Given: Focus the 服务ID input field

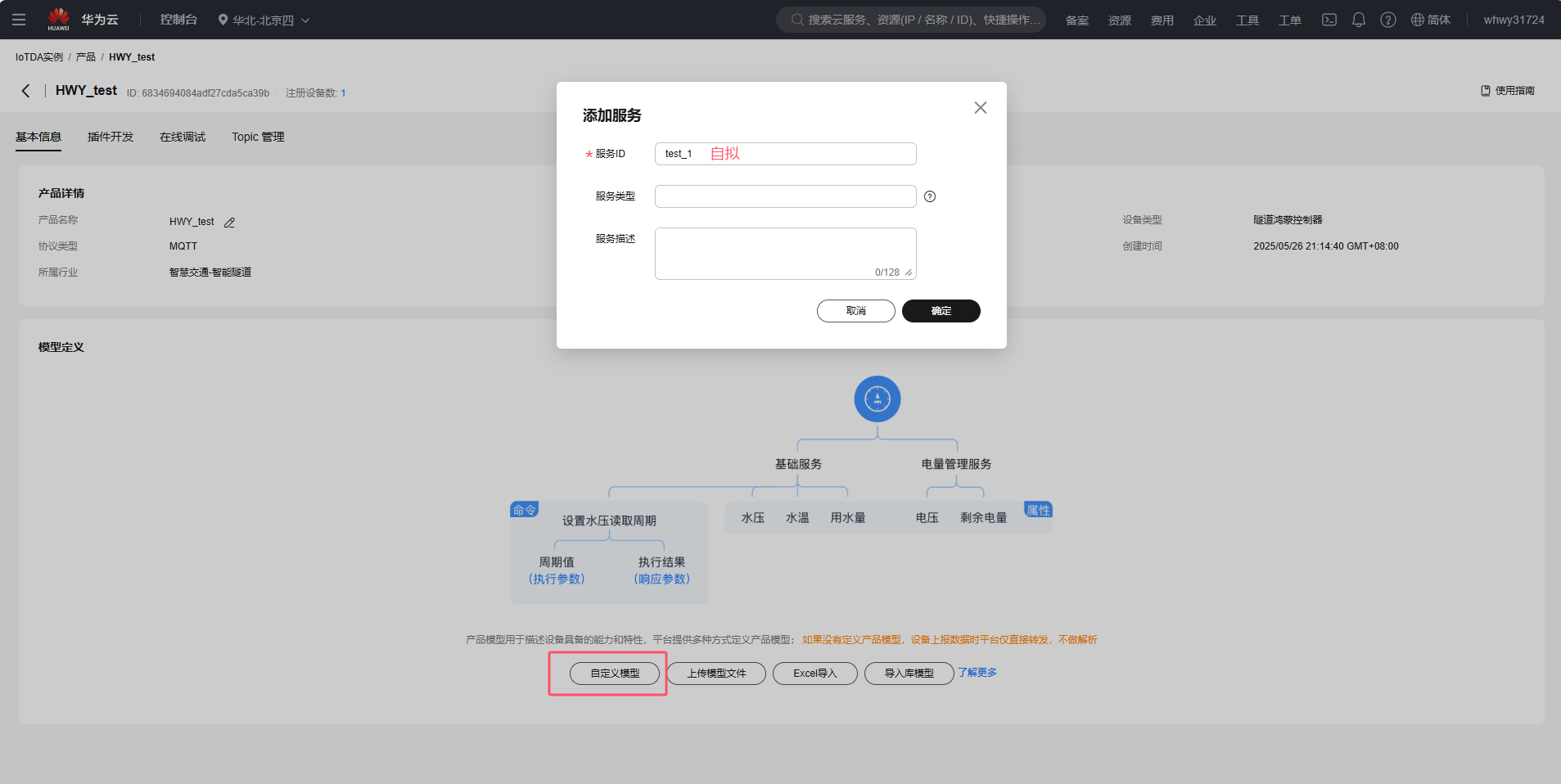Looking at the screenshot, I should tap(786, 154).
